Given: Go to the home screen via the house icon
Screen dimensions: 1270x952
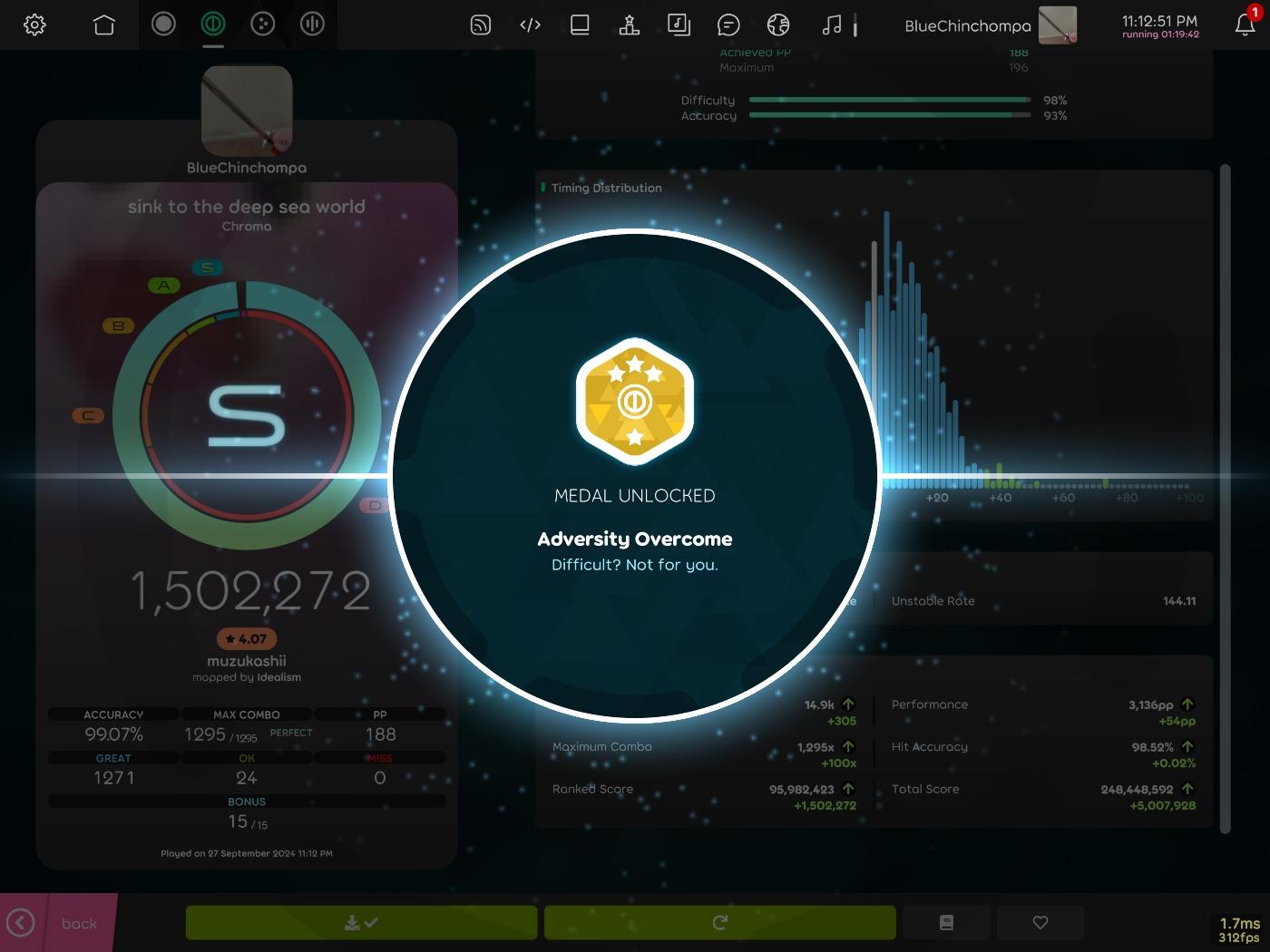Looking at the screenshot, I should [x=104, y=24].
